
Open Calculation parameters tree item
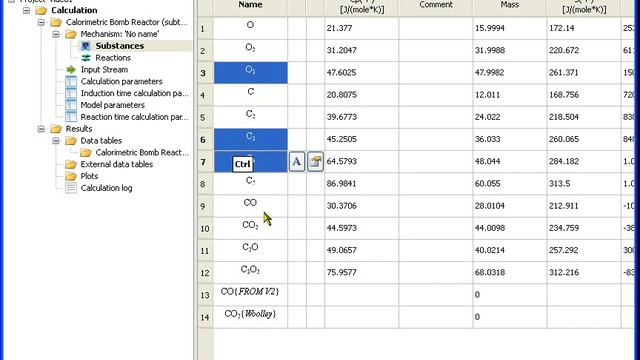click(121, 81)
